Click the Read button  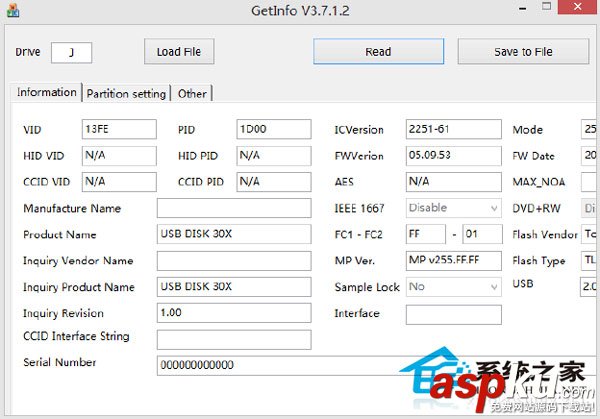coord(378,51)
